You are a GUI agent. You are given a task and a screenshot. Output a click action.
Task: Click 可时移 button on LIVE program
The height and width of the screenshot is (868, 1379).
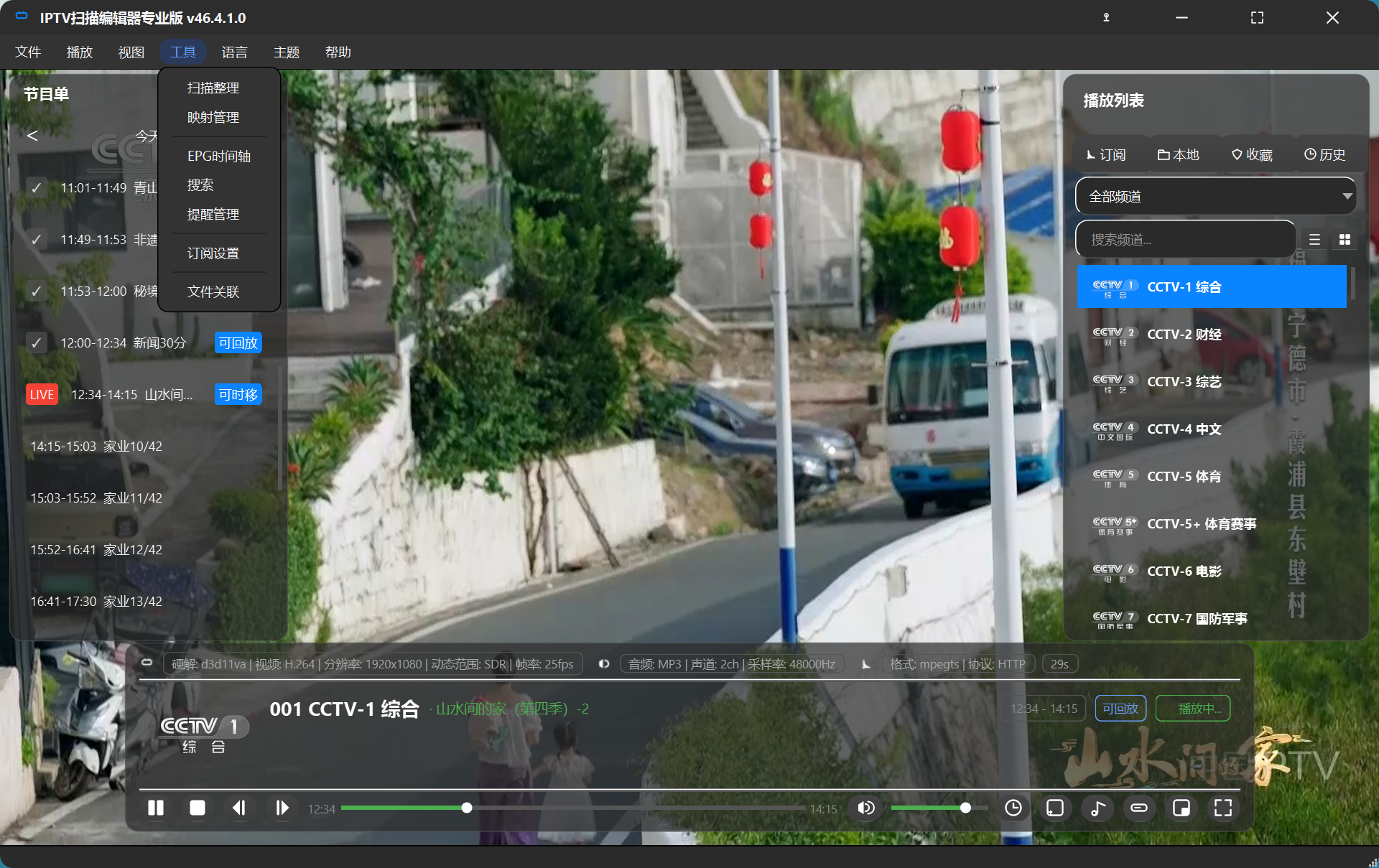tap(238, 395)
